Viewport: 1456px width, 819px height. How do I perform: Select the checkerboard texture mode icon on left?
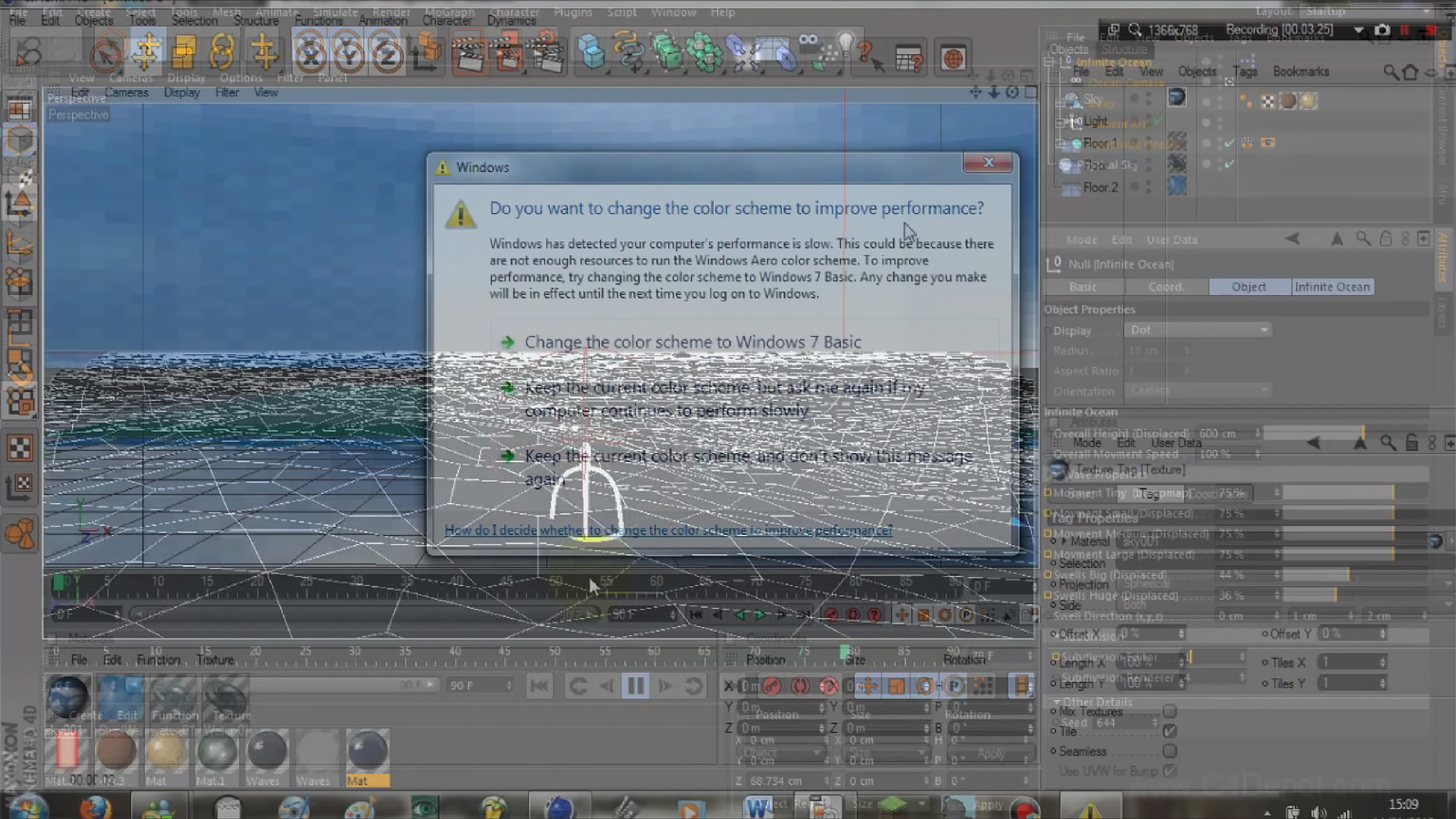(20, 448)
